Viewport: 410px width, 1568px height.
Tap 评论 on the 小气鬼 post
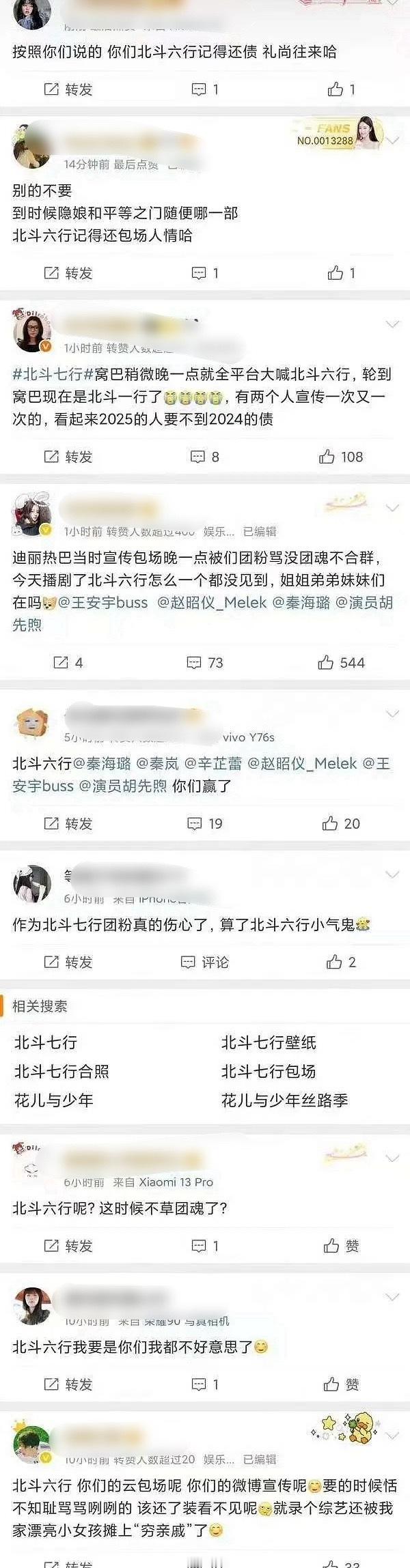click(204, 963)
